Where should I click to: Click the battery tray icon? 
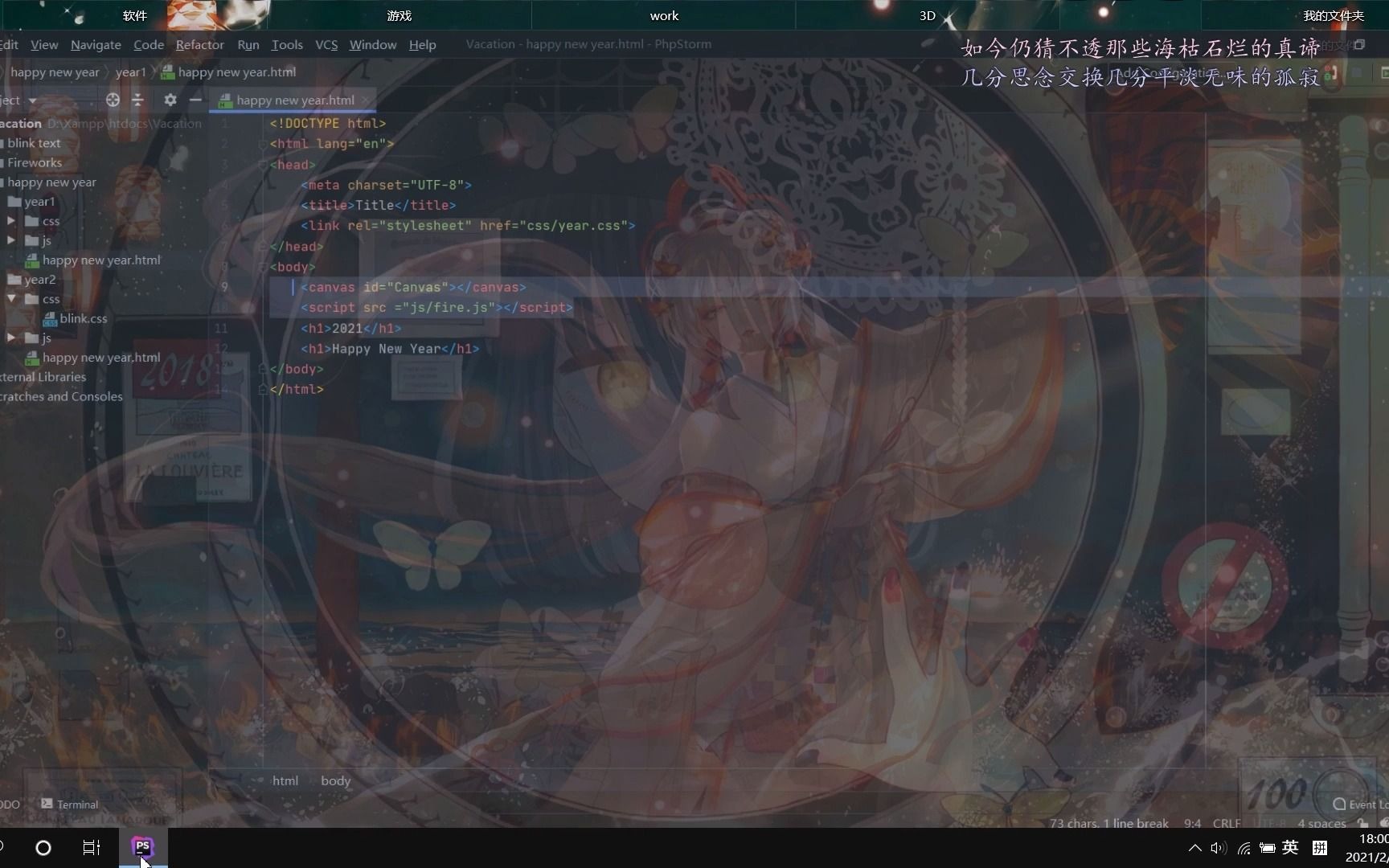tap(1268, 848)
